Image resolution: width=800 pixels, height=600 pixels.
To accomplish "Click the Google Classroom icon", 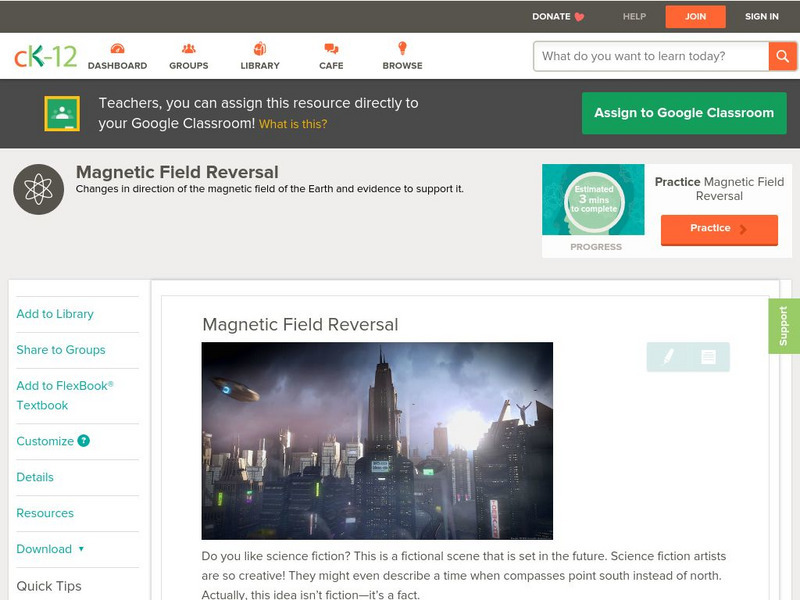I will point(62,113).
